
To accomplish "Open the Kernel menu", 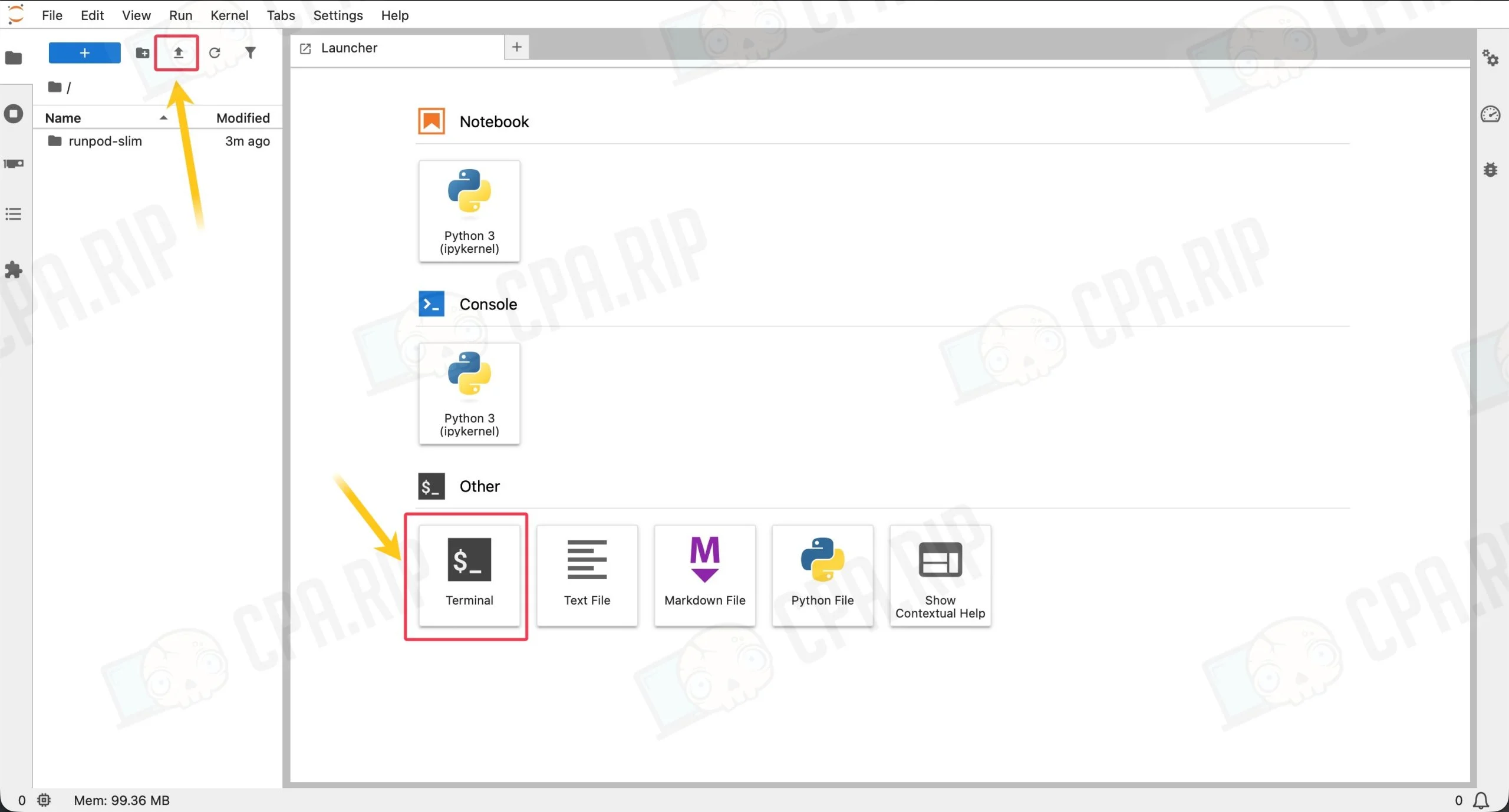I will [x=229, y=15].
